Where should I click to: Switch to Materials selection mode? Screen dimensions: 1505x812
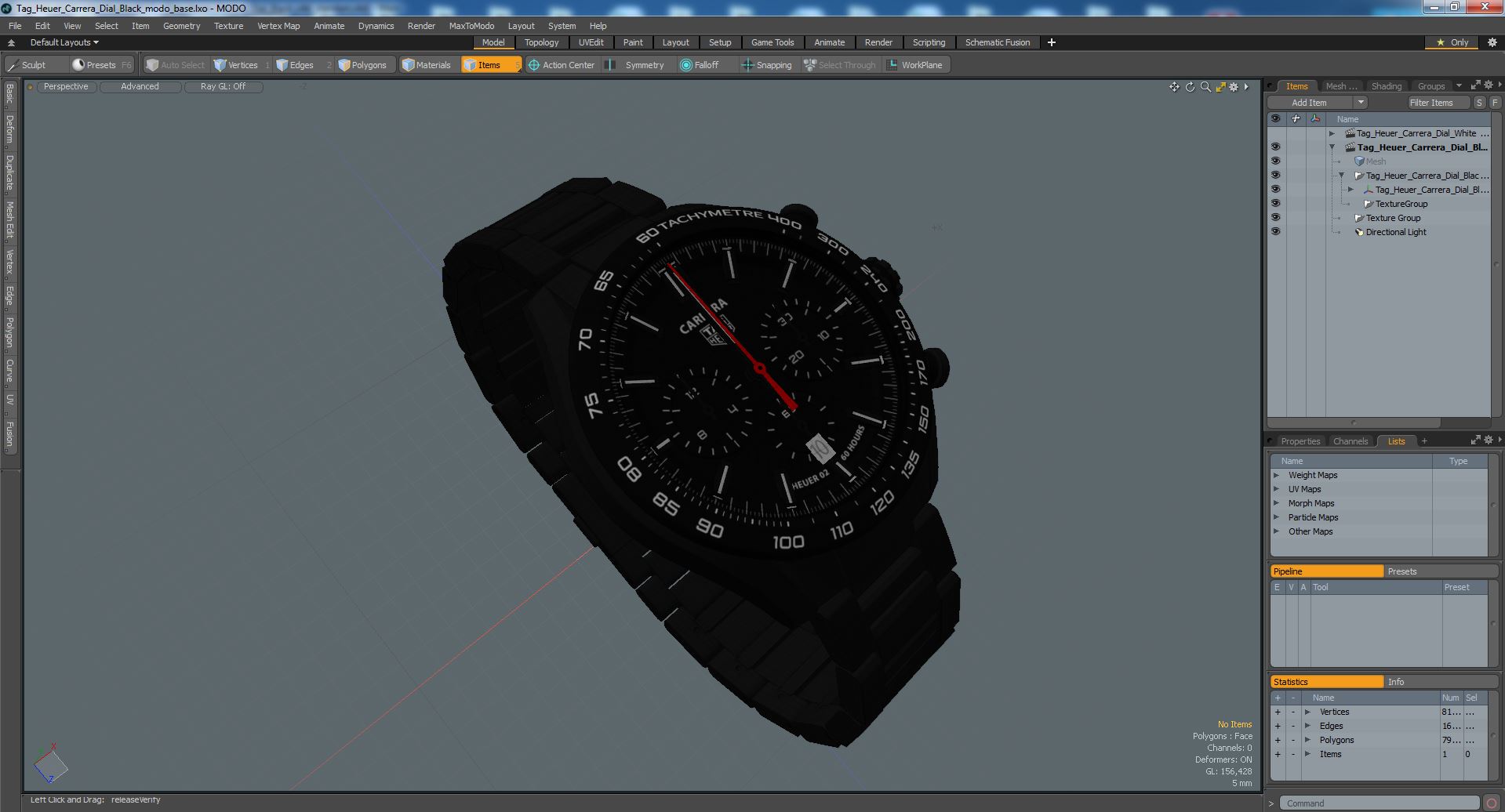(427, 65)
